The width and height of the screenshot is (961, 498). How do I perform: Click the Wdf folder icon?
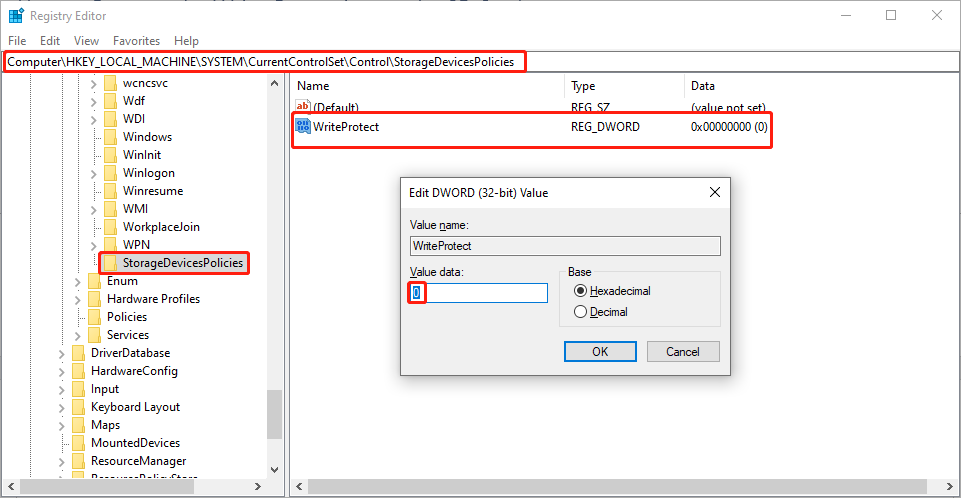110,100
